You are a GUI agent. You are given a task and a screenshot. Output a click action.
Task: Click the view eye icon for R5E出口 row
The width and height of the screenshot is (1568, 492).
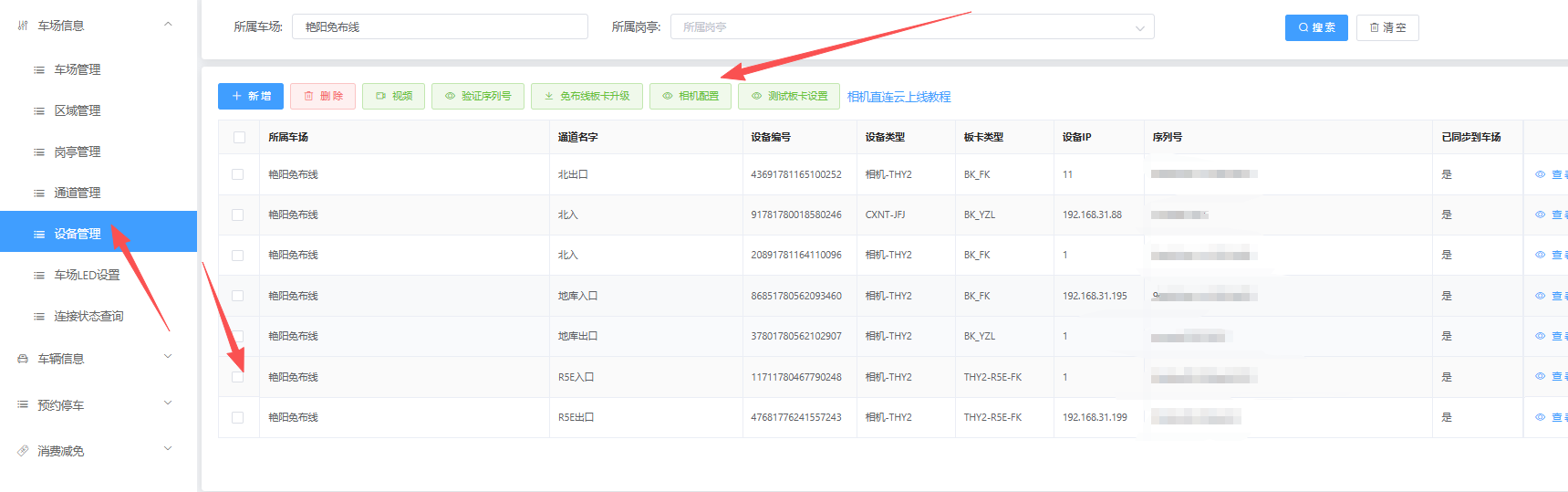point(1540,417)
